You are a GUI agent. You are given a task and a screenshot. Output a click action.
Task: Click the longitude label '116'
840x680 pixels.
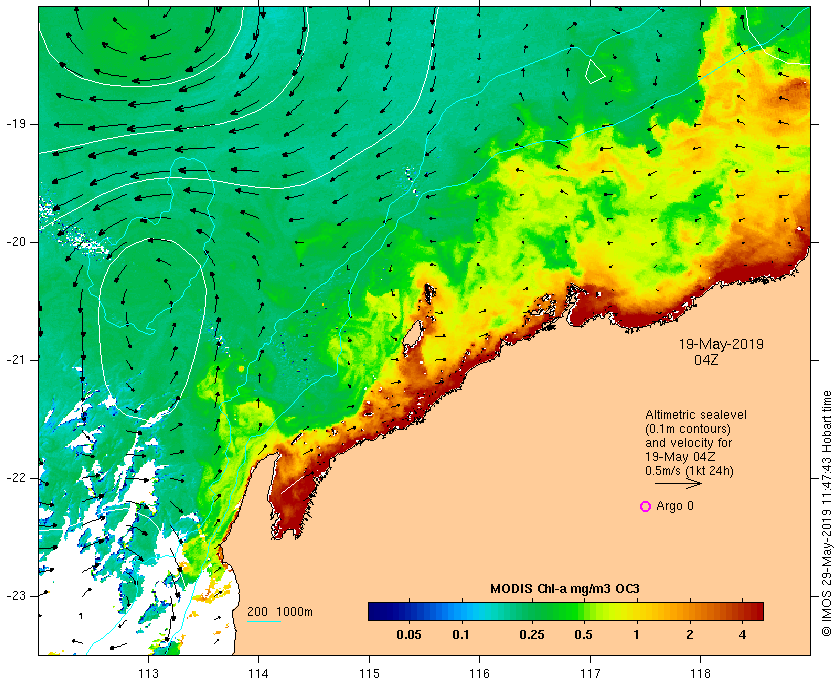click(x=479, y=673)
